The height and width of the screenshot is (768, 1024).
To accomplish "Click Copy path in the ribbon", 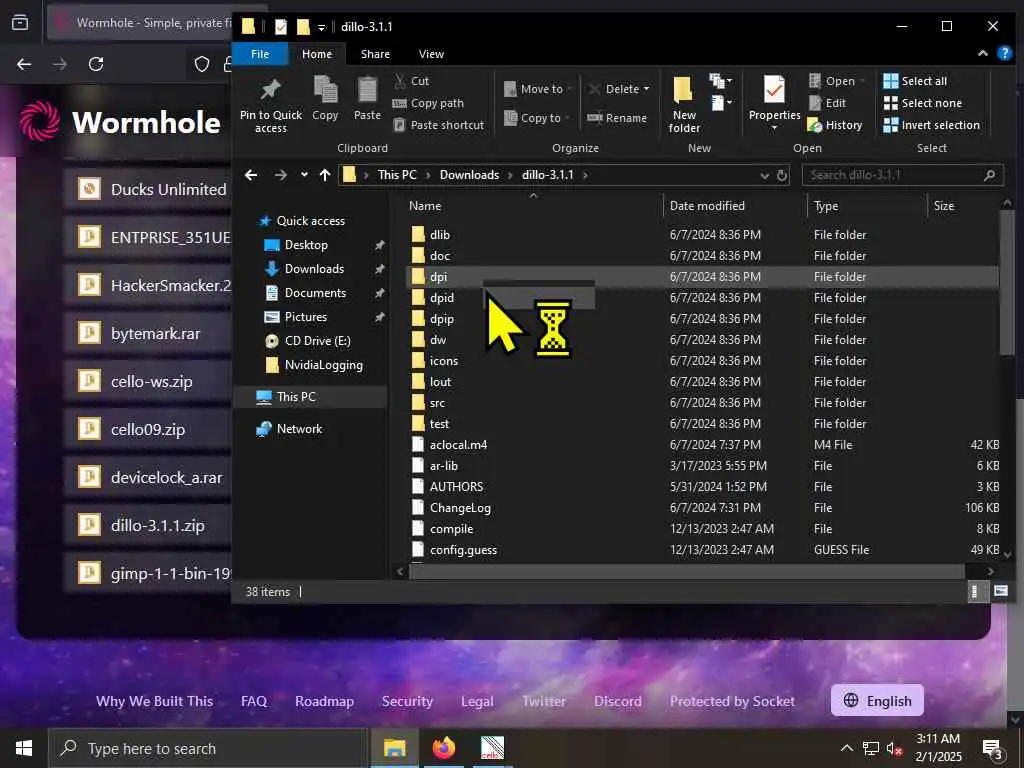I will [x=428, y=103].
